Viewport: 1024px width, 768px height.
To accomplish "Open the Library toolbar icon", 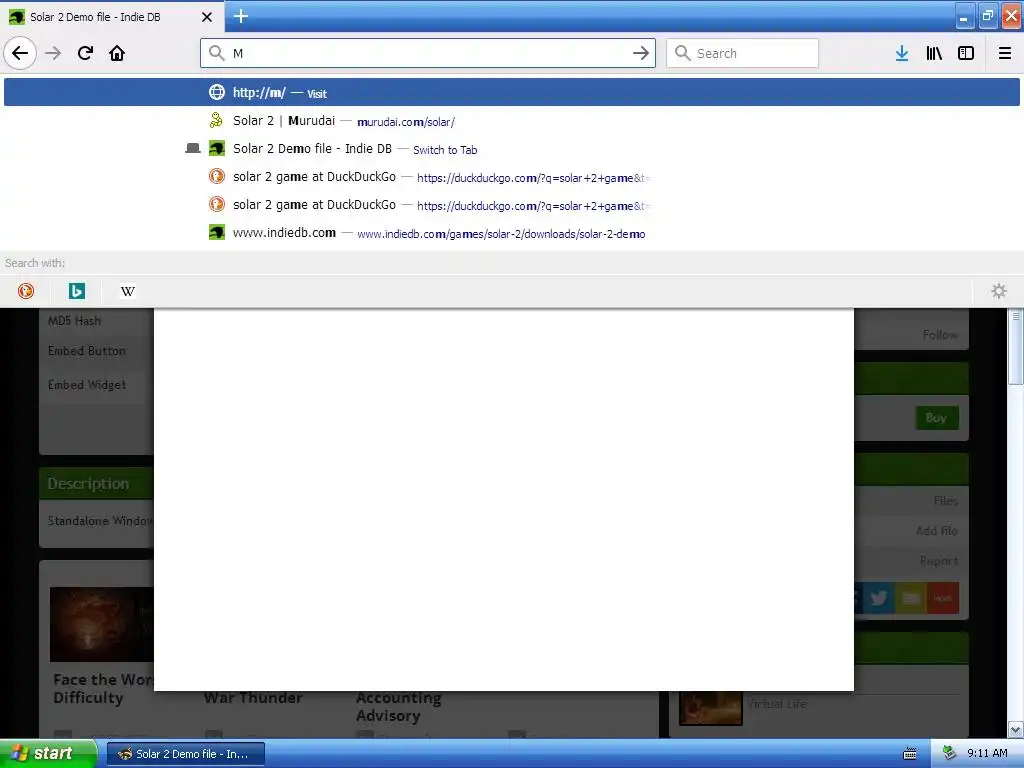I will (x=934, y=53).
